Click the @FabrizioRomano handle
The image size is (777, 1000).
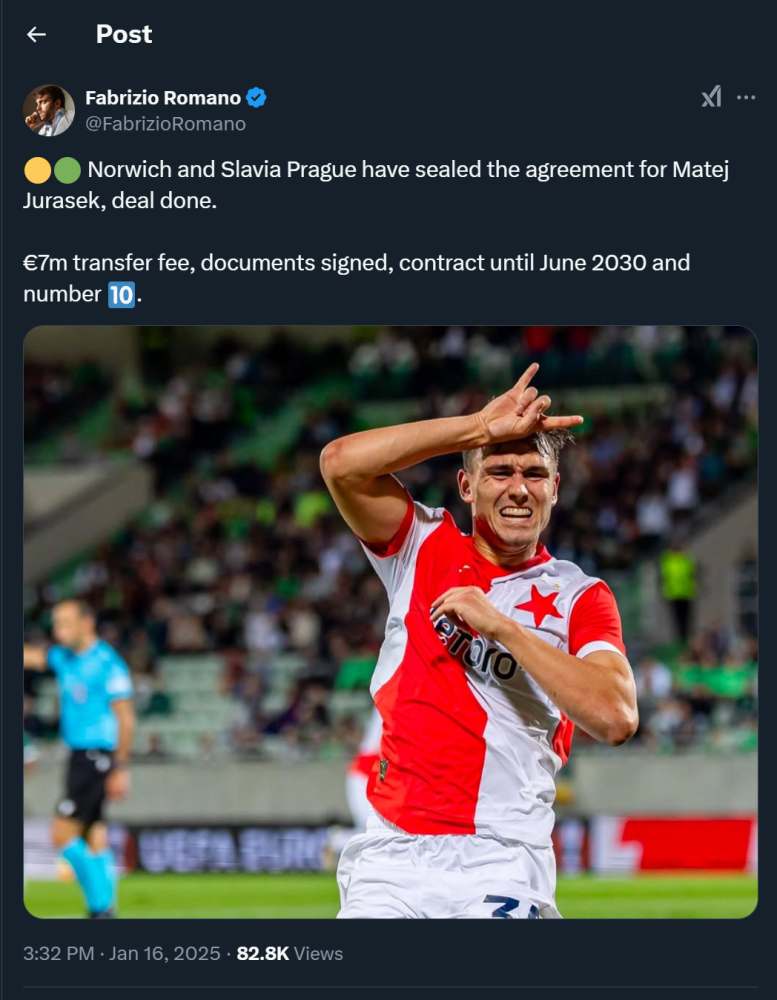tap(165, 124)
